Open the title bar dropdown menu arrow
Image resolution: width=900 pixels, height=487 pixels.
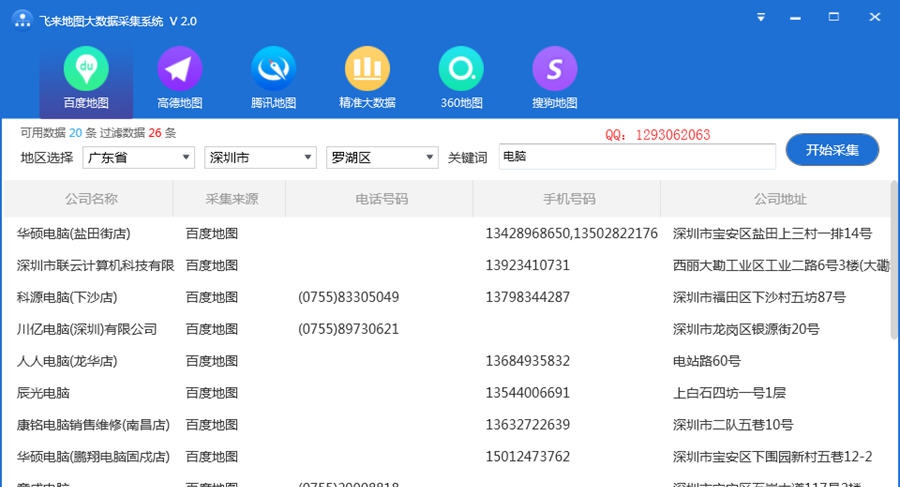761,17
